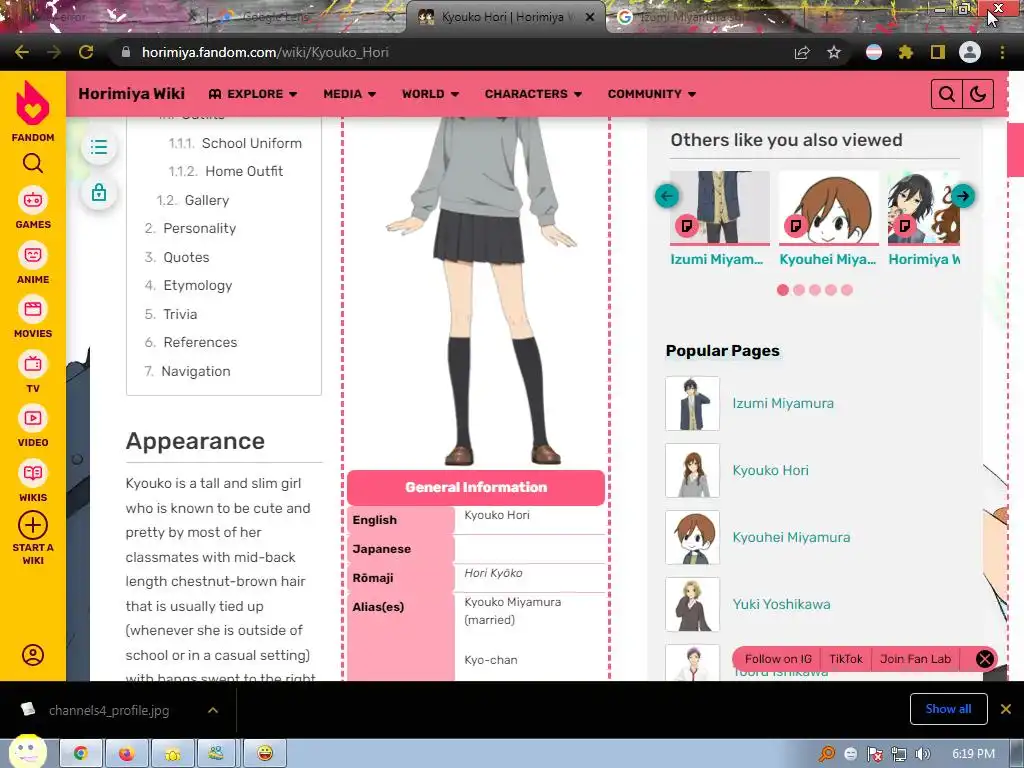The height and width of the screenshot is (768, 1024).
Task: Click the Fandom flame logo
Action: coord(33,103)
